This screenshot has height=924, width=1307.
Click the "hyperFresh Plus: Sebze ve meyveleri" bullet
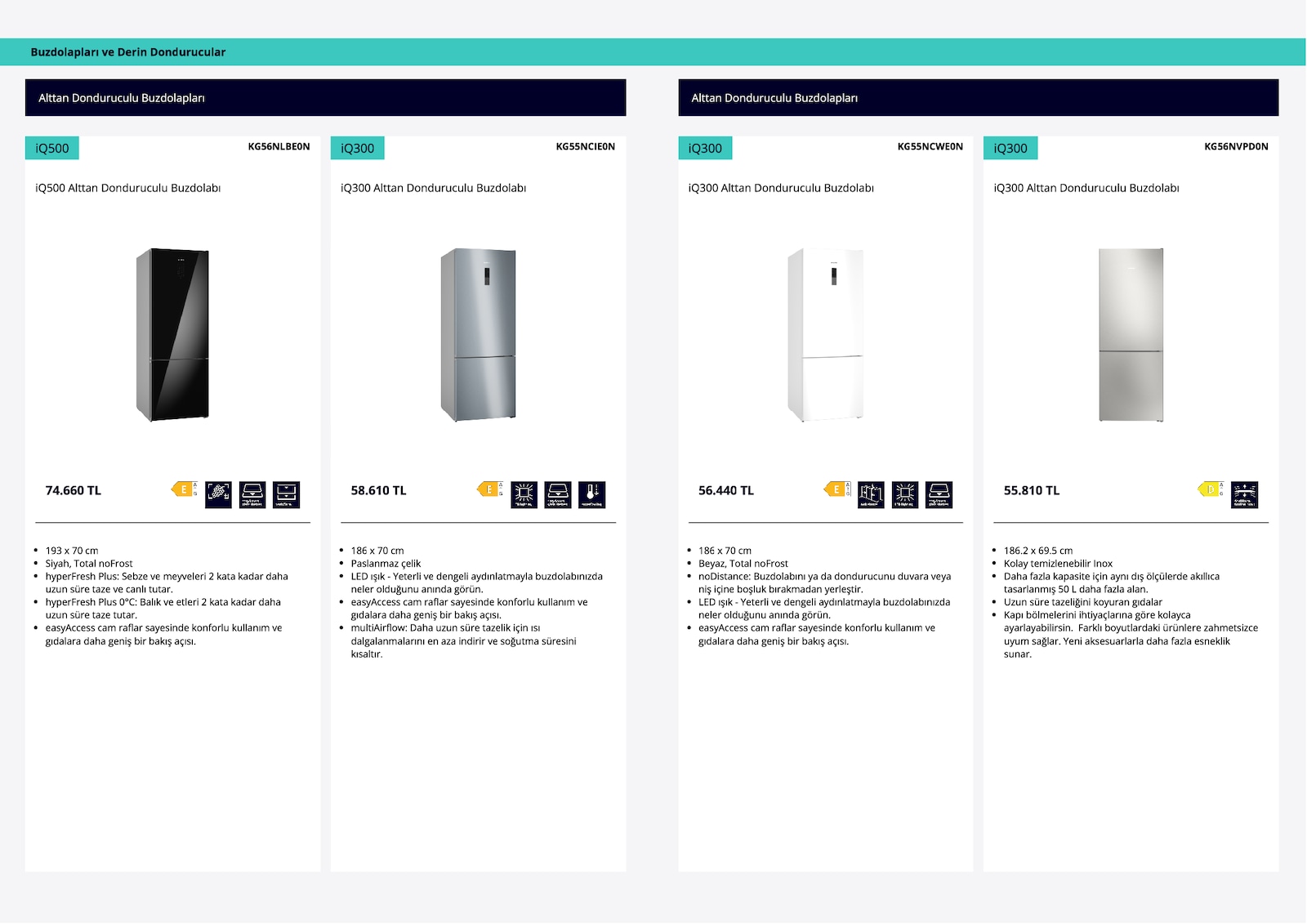click(x=167, y=583)
